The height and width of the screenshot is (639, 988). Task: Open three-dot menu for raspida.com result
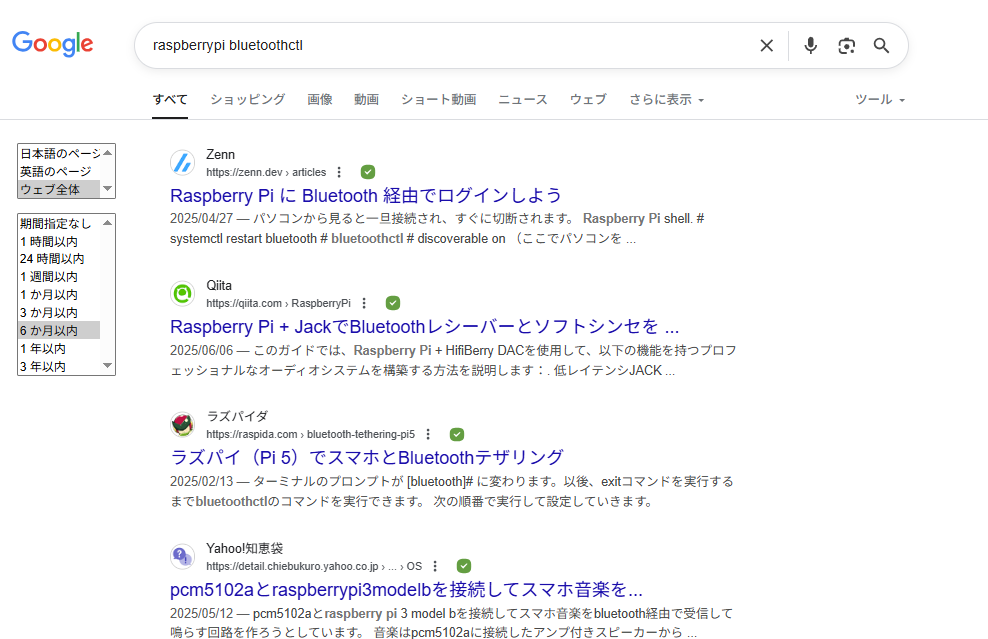tap(428, 434)
